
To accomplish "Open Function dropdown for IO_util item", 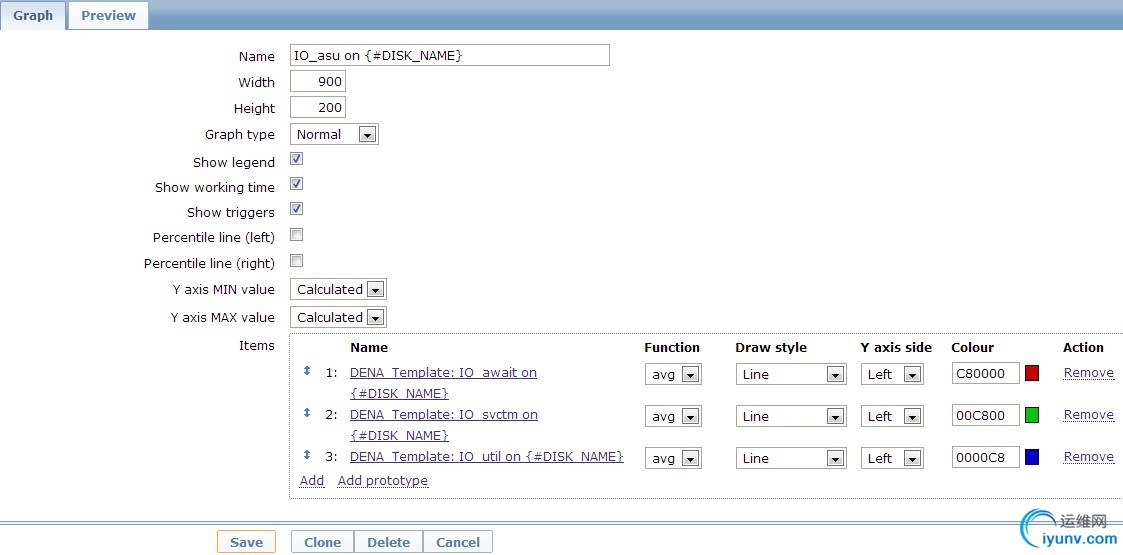I will point(673,458).
